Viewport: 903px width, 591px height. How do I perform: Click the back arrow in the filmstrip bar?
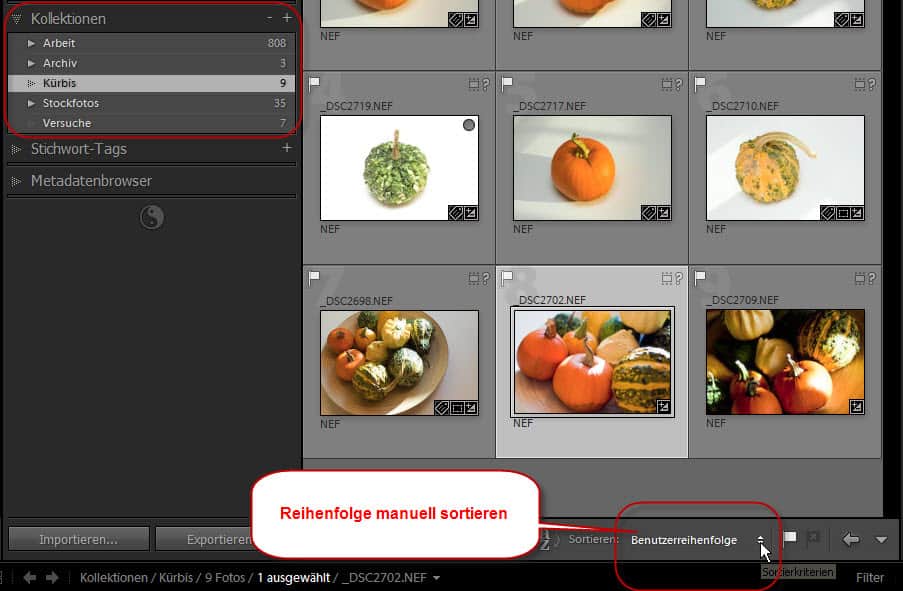click(29, 577)
